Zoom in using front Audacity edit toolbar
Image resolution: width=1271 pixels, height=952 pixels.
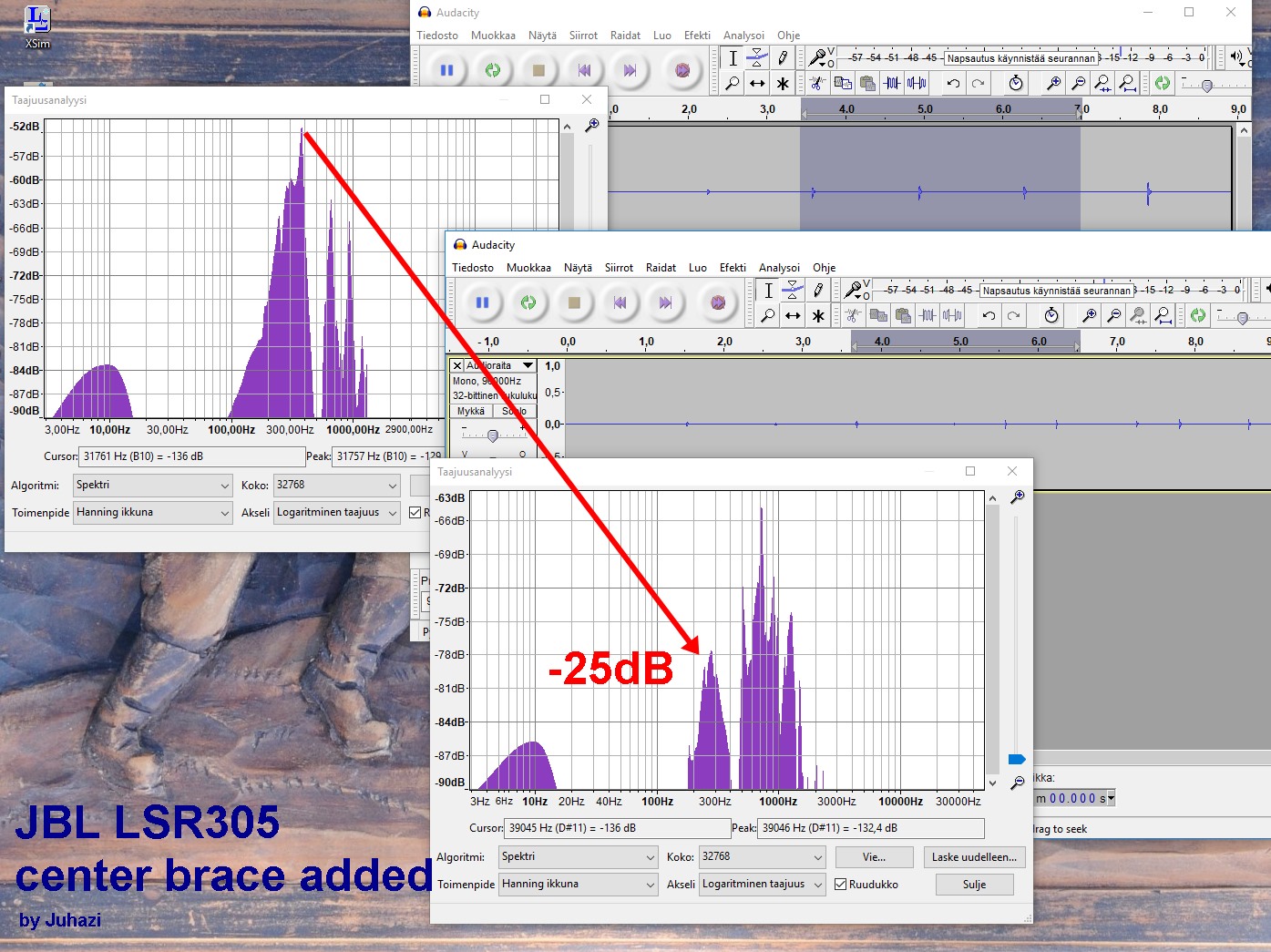pyautogui.click(x=1089, y=315)
